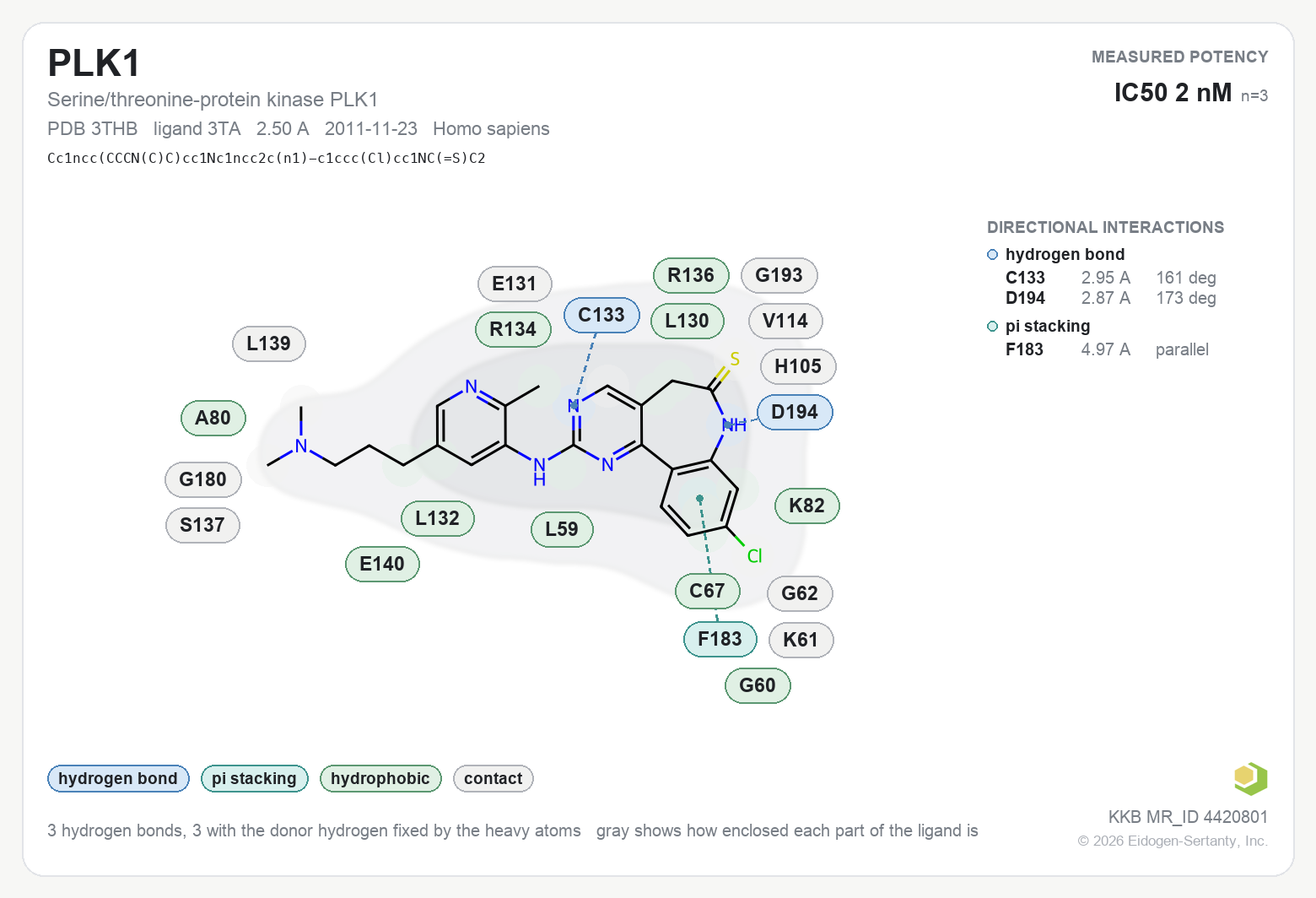The height and width of the screenshot is (898, 1316).
Task: Click the yellow S sulfur atom label
Action: [735, 360]
